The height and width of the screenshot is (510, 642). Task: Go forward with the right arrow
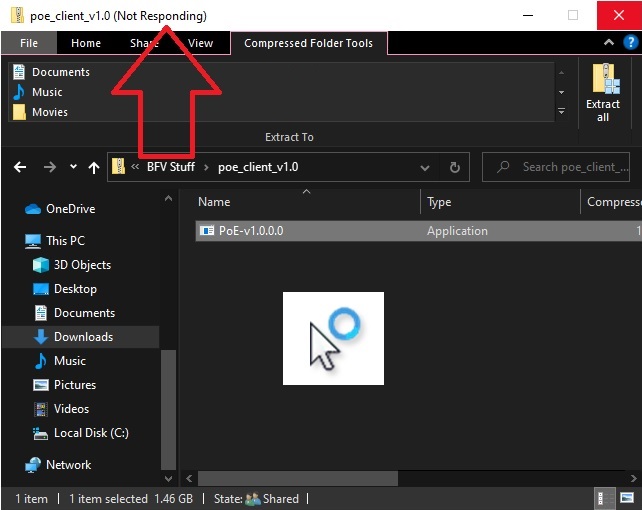[50, 167]
